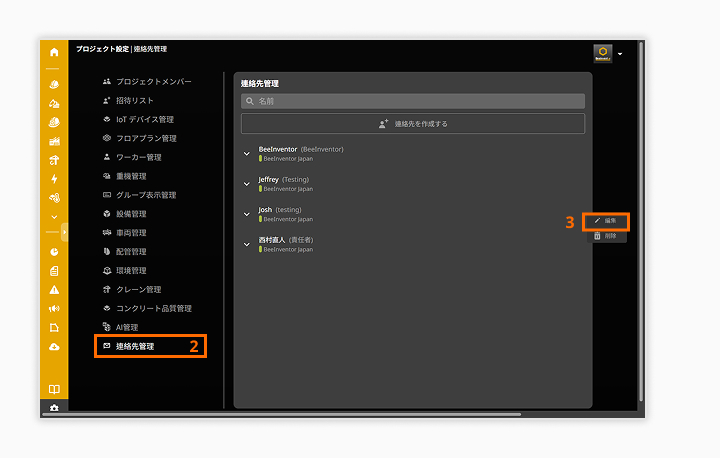The width and height of the screenshot is (720, 458).
Task: Select コンクリート品質管理 menu item
Action: point(147,308)
